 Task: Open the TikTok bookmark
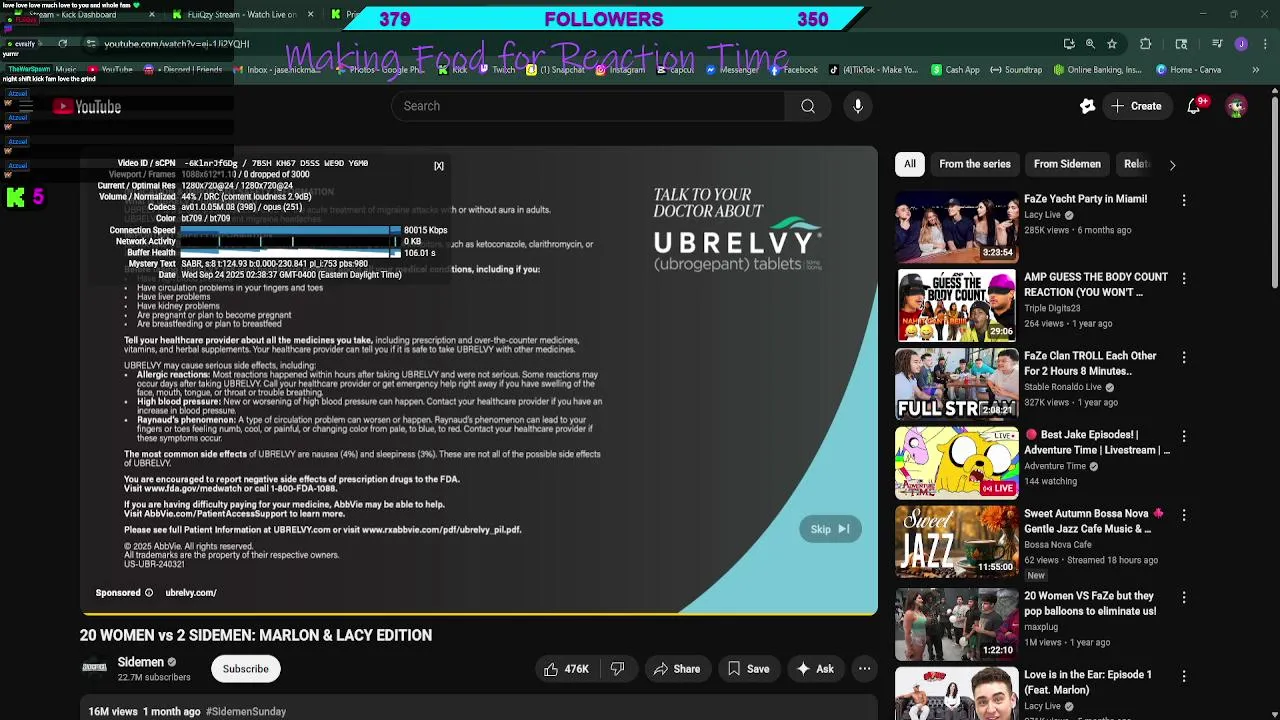pyautogui.click(x=873, y=70)
